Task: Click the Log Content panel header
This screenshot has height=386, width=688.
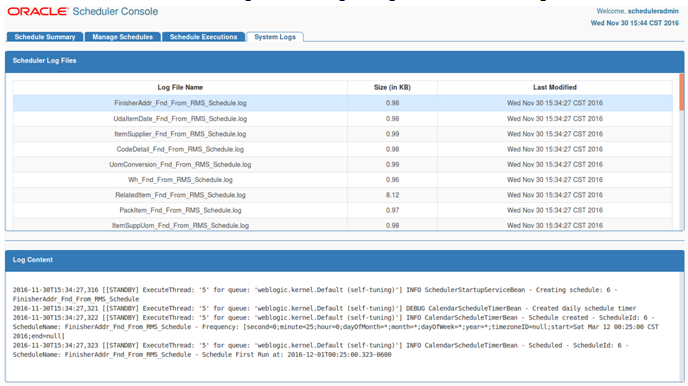Action: (x=344, y=261)
